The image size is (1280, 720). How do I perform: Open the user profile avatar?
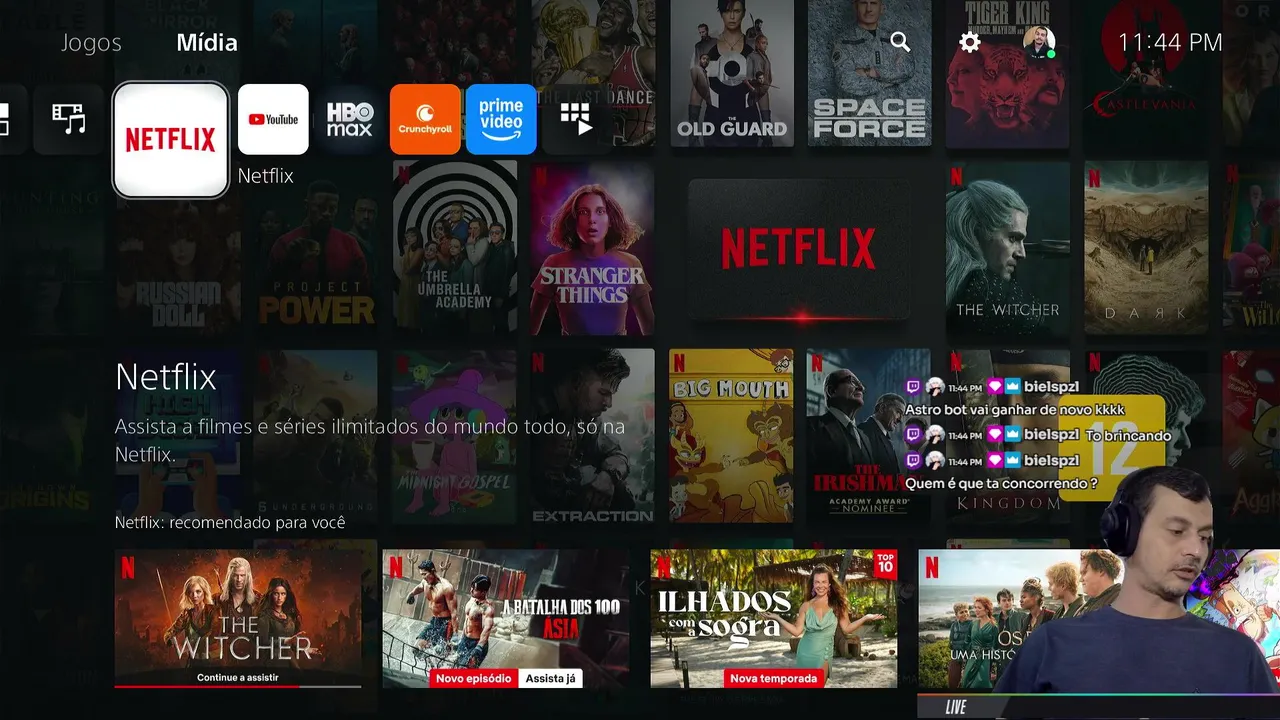pos(1039,42)
